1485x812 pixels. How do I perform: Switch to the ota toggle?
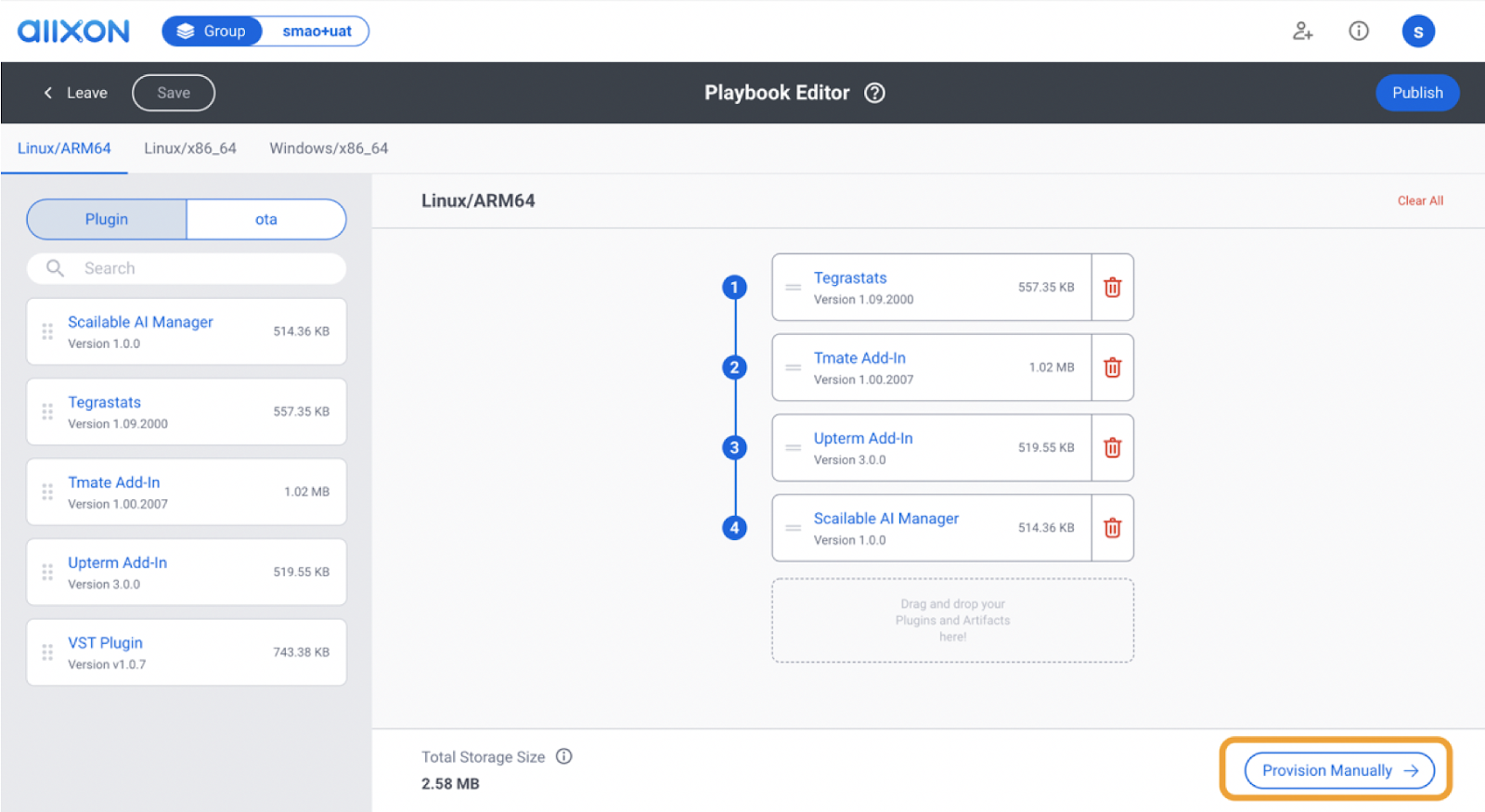[266, 219]
